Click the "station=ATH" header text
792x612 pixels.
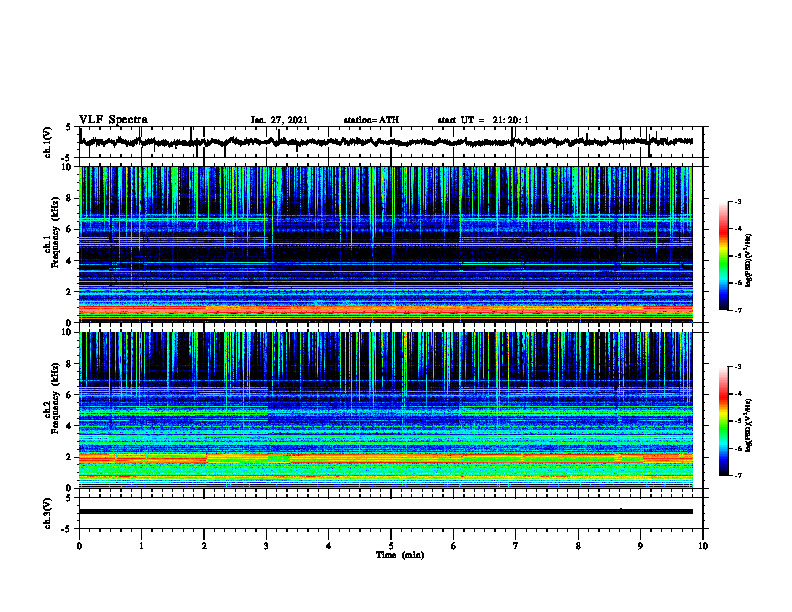[371, 120]
